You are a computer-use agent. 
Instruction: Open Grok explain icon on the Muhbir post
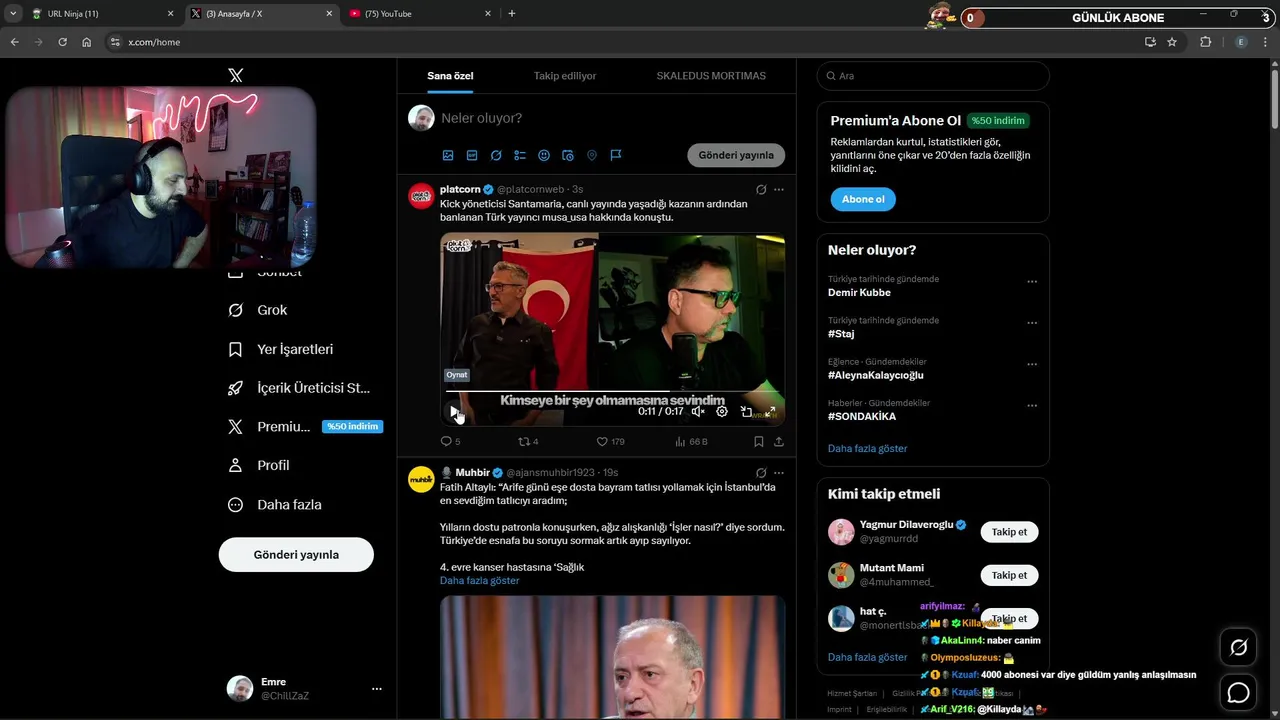coord(761,472)
